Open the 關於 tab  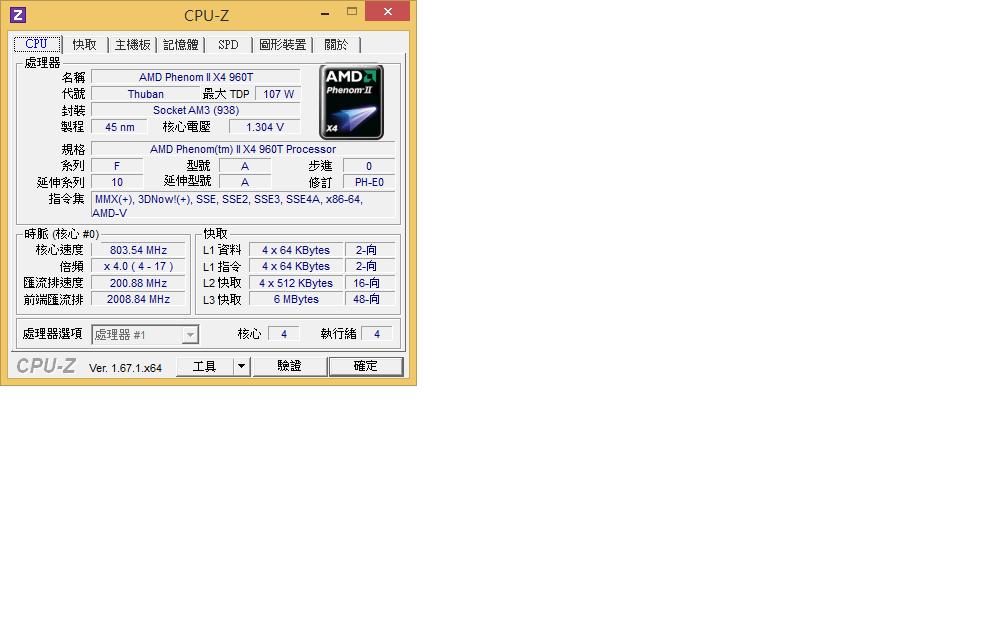pyautogui.click(x=336, y=44)
